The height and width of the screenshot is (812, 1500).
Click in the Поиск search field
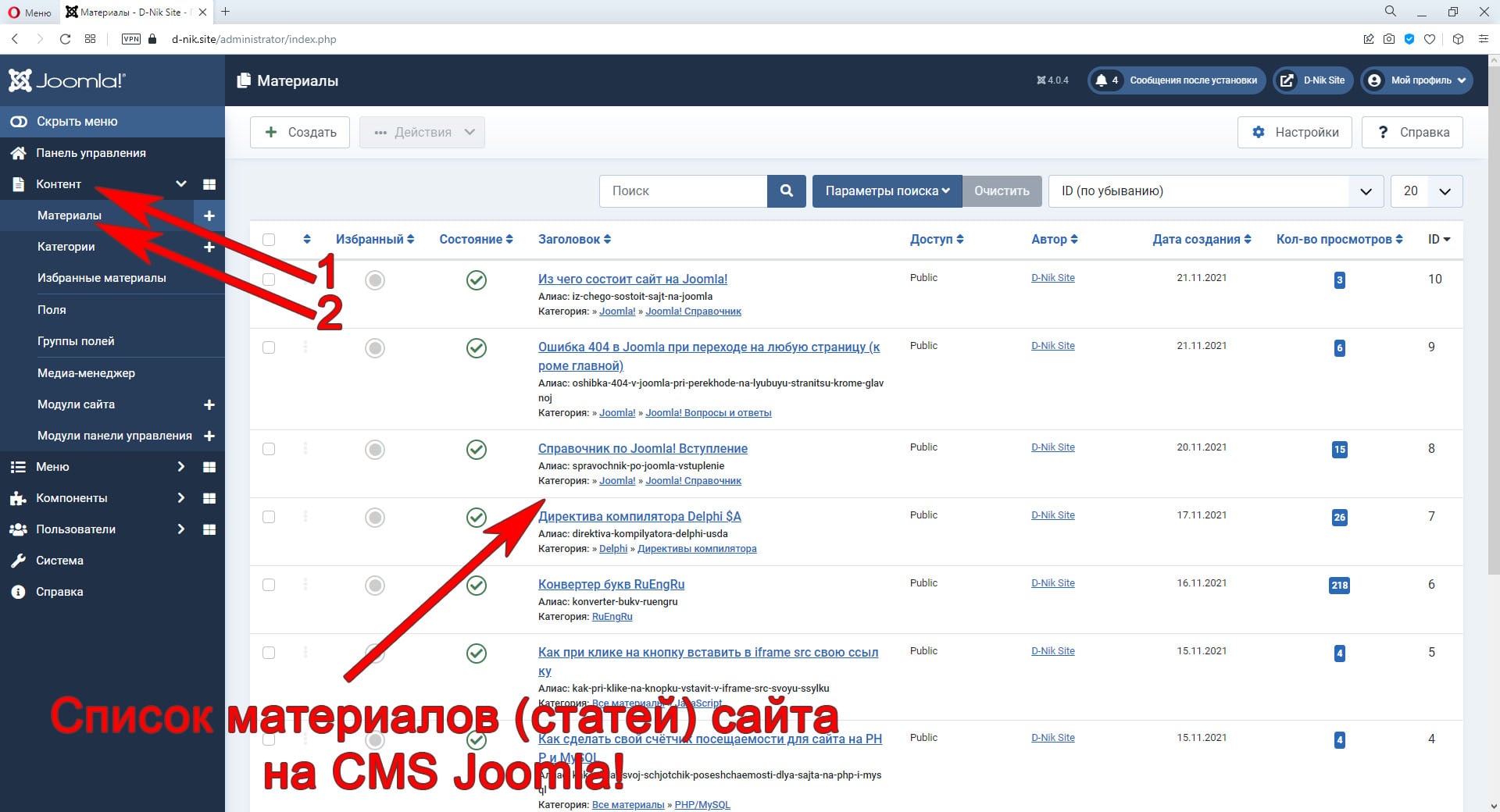[x=683, y=191]
